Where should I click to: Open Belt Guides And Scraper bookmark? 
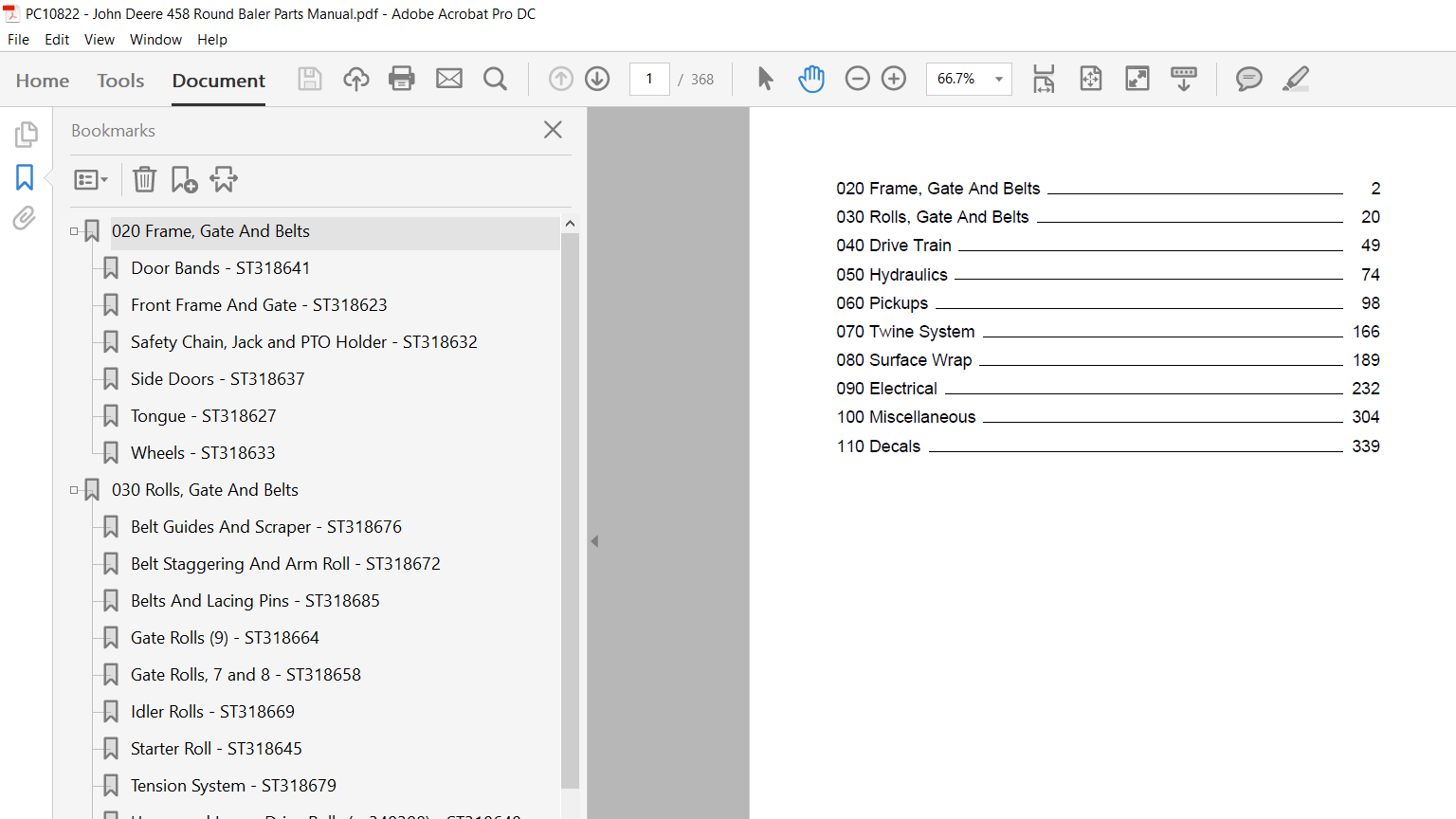pyautogui.click(x=265, y=527)
